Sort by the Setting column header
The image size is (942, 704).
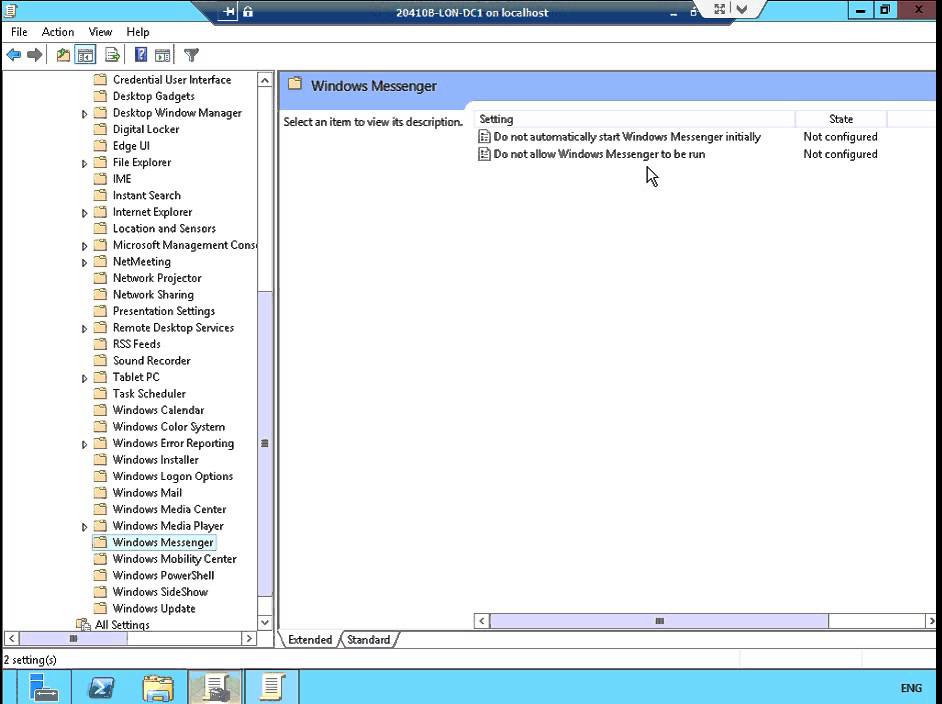[x=634, y=119]
